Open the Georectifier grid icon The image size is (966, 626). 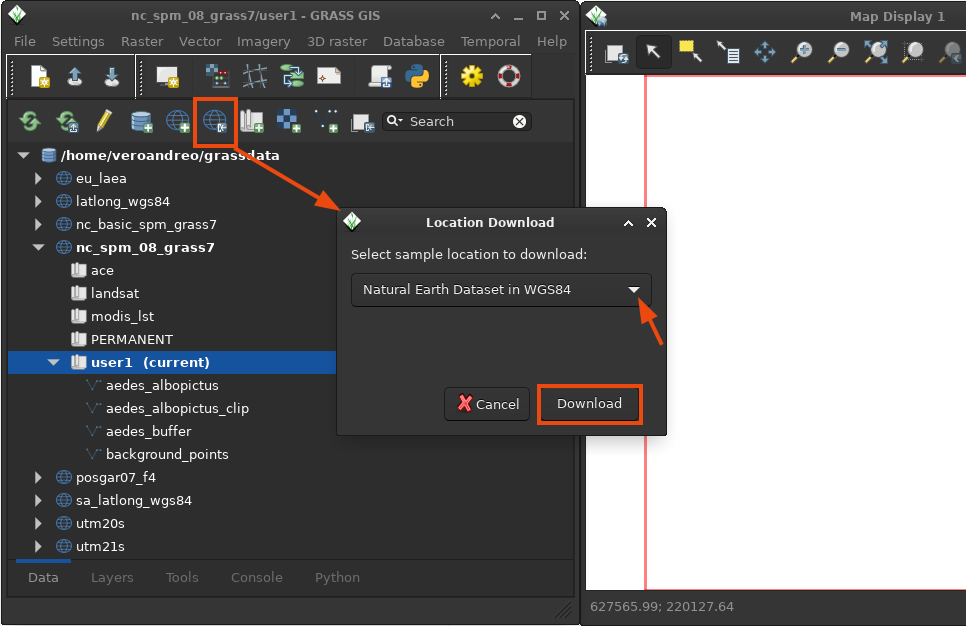coord(254,76)
